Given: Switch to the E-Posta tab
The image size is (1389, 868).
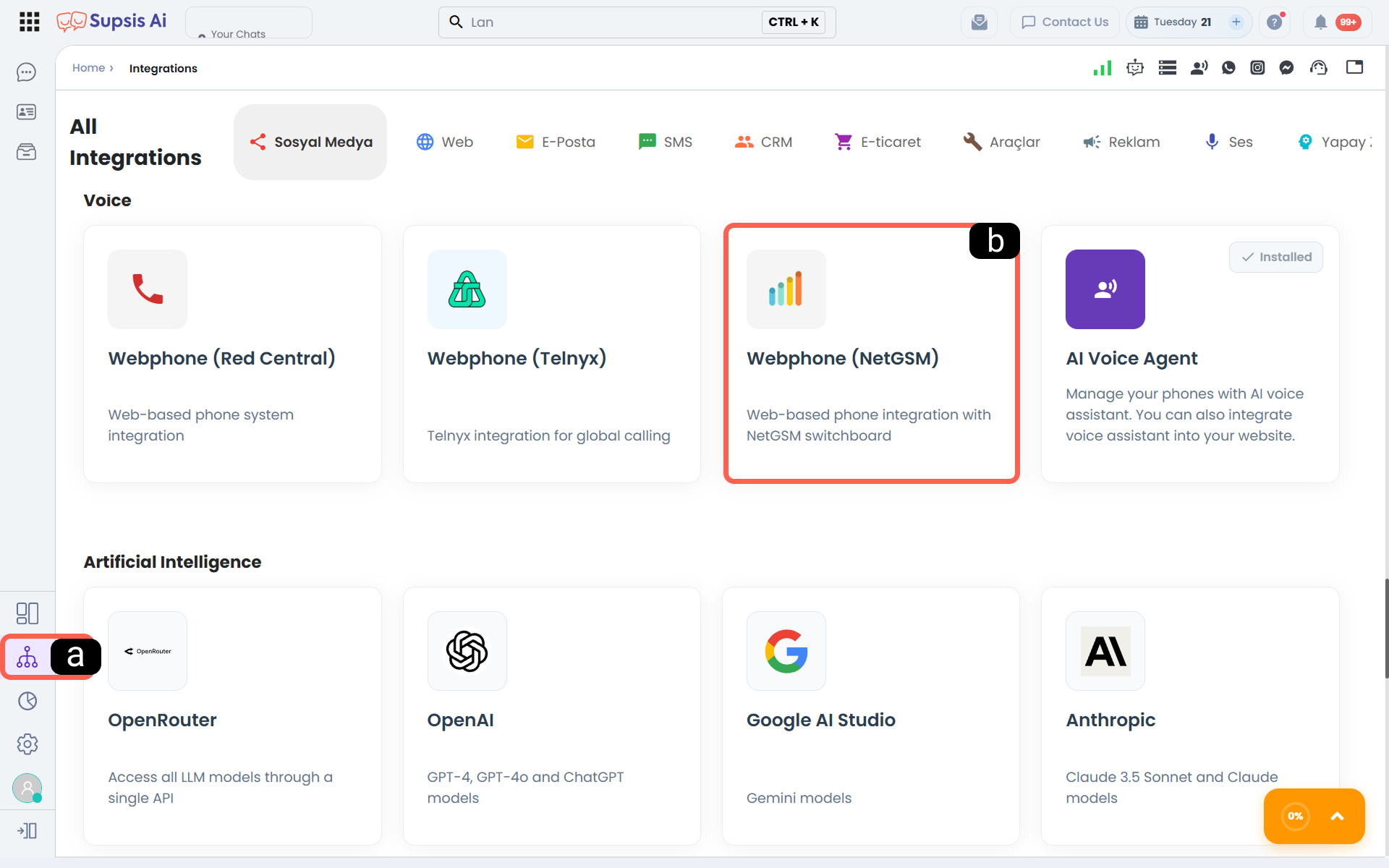Looking at the screenshot, I should 556,142.
